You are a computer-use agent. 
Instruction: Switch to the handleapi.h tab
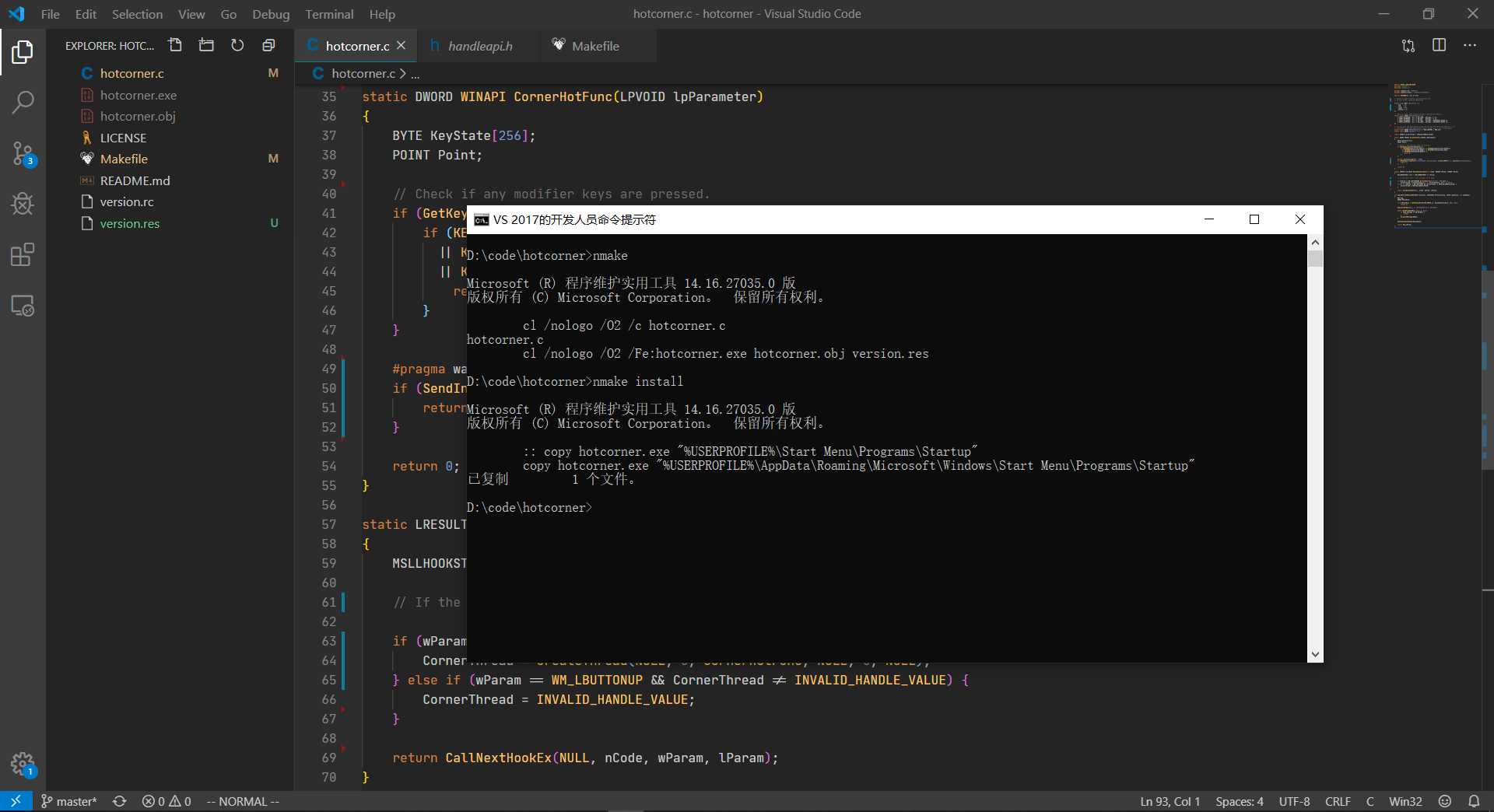click(x=479, y=46)
